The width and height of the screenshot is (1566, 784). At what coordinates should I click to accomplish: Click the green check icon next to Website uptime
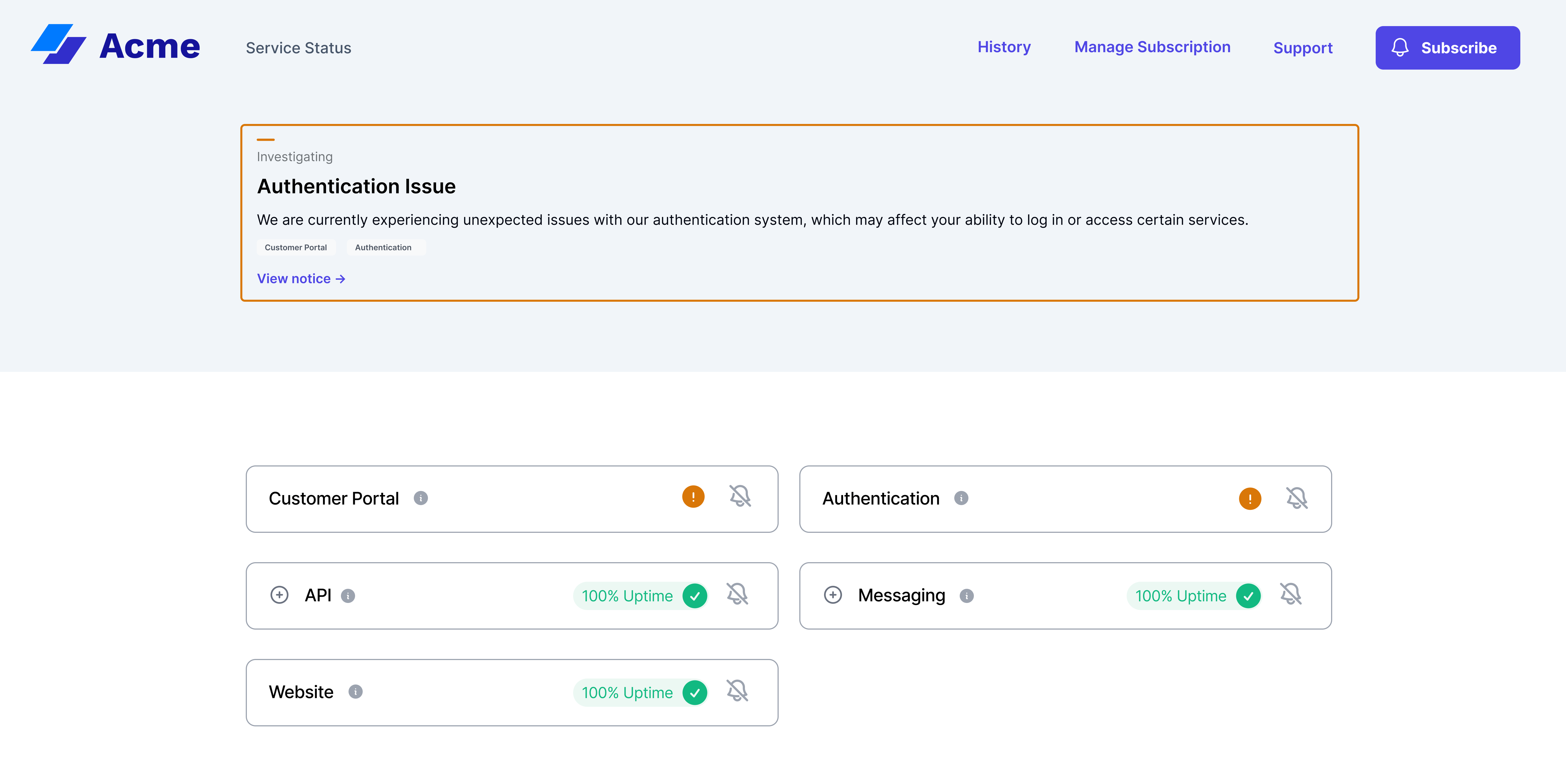(x=695, y=692)
